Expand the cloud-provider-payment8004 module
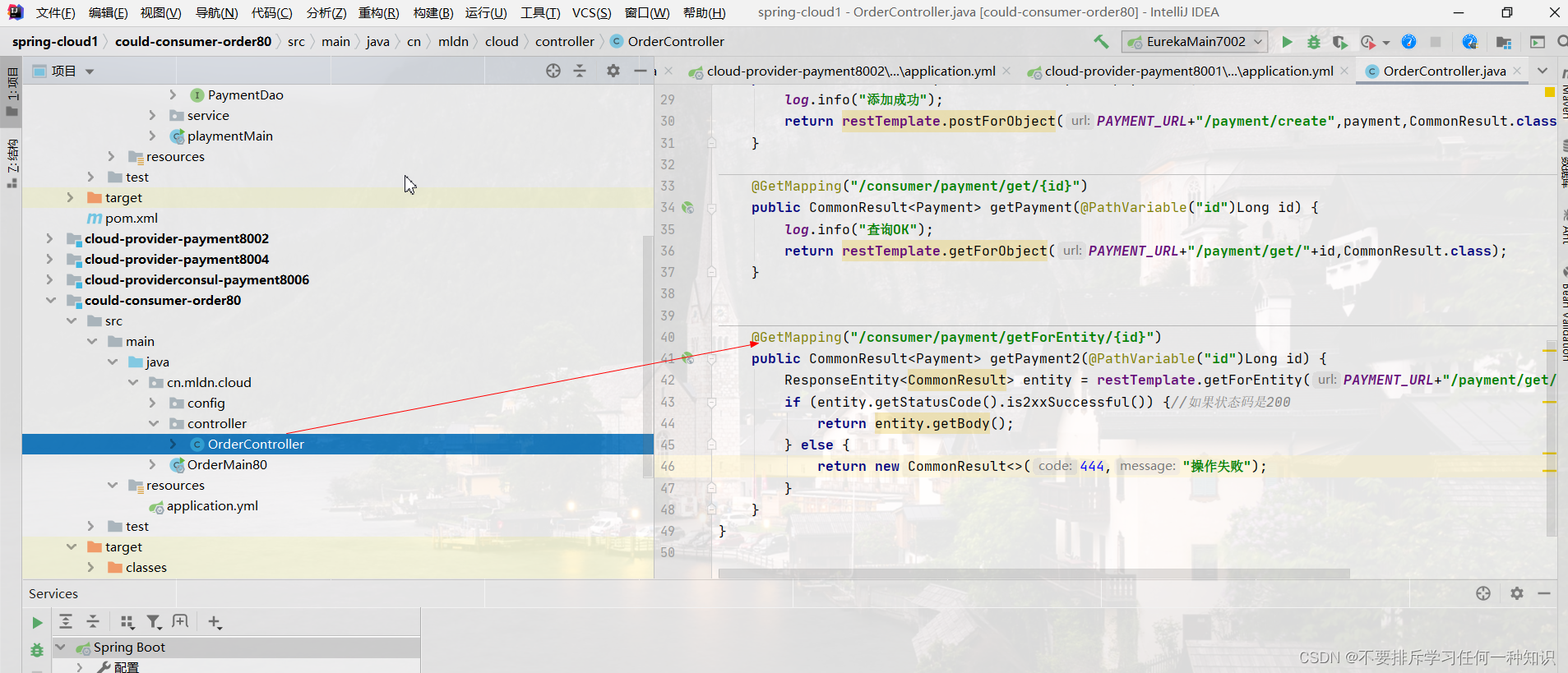 tap(49, 259)
